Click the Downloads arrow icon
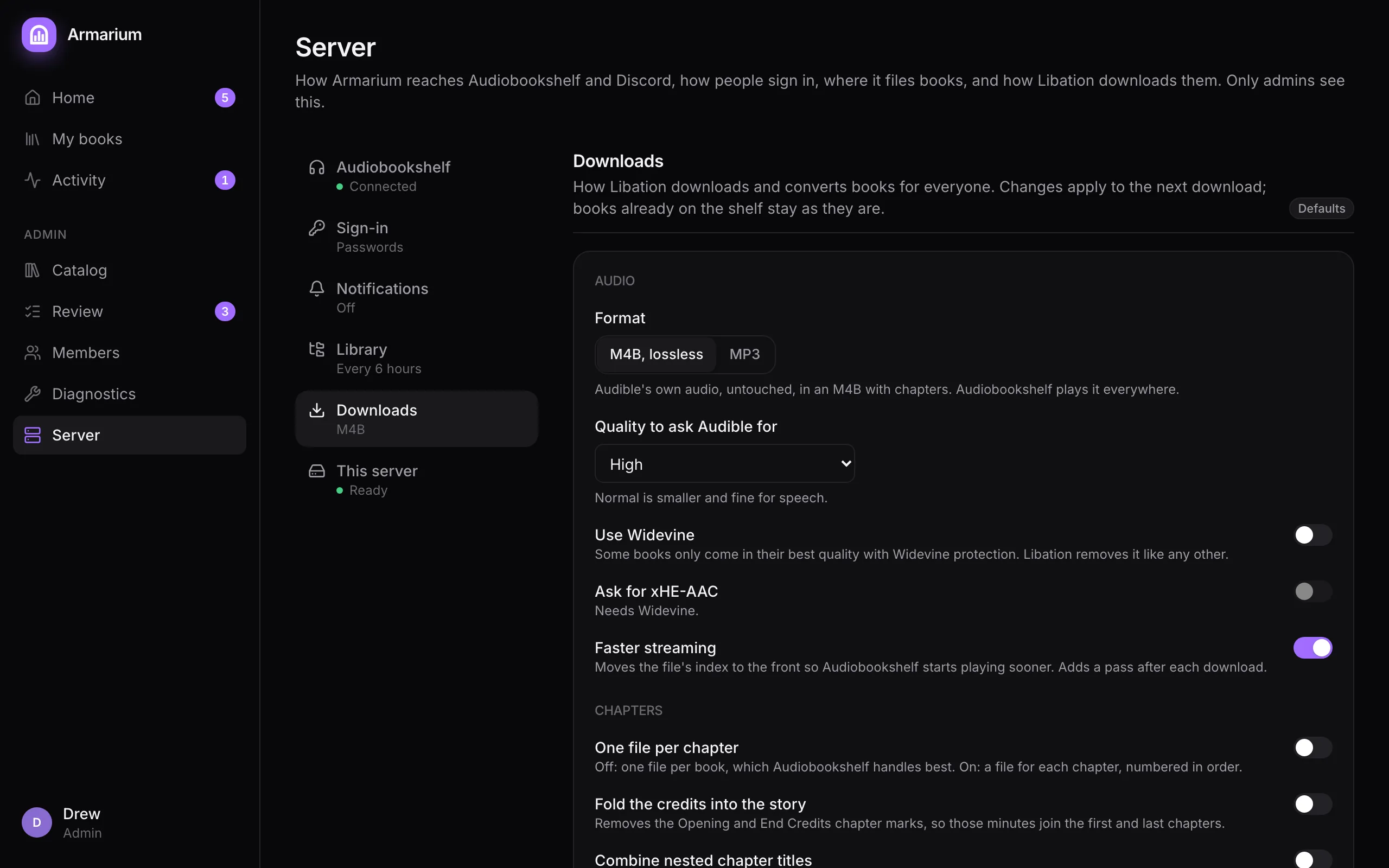 [x=317, y=410]
